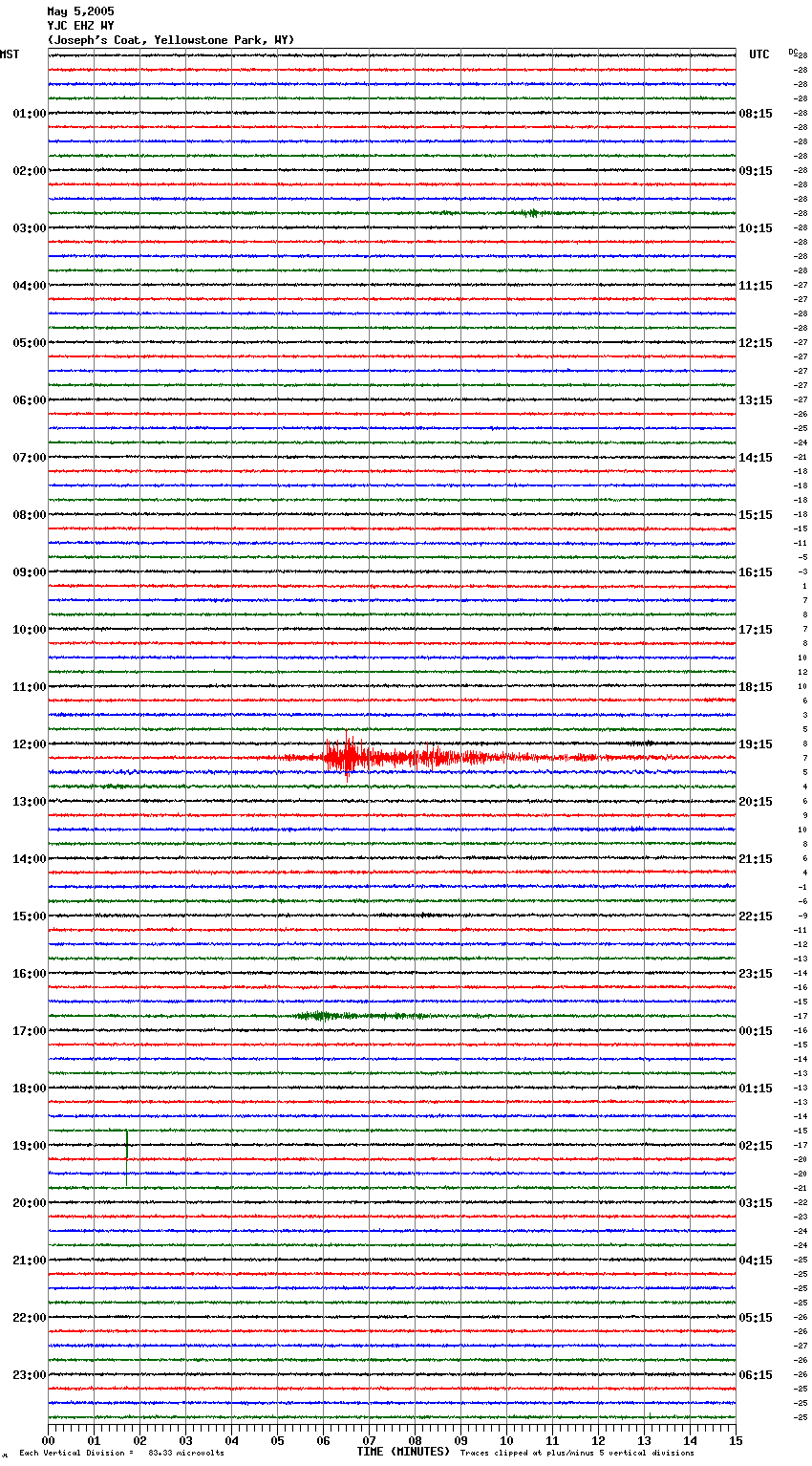The width and height of the screenshot is (812, 1466).
Task: Click the 10:15 UTC time label
Action: [756, 228]
